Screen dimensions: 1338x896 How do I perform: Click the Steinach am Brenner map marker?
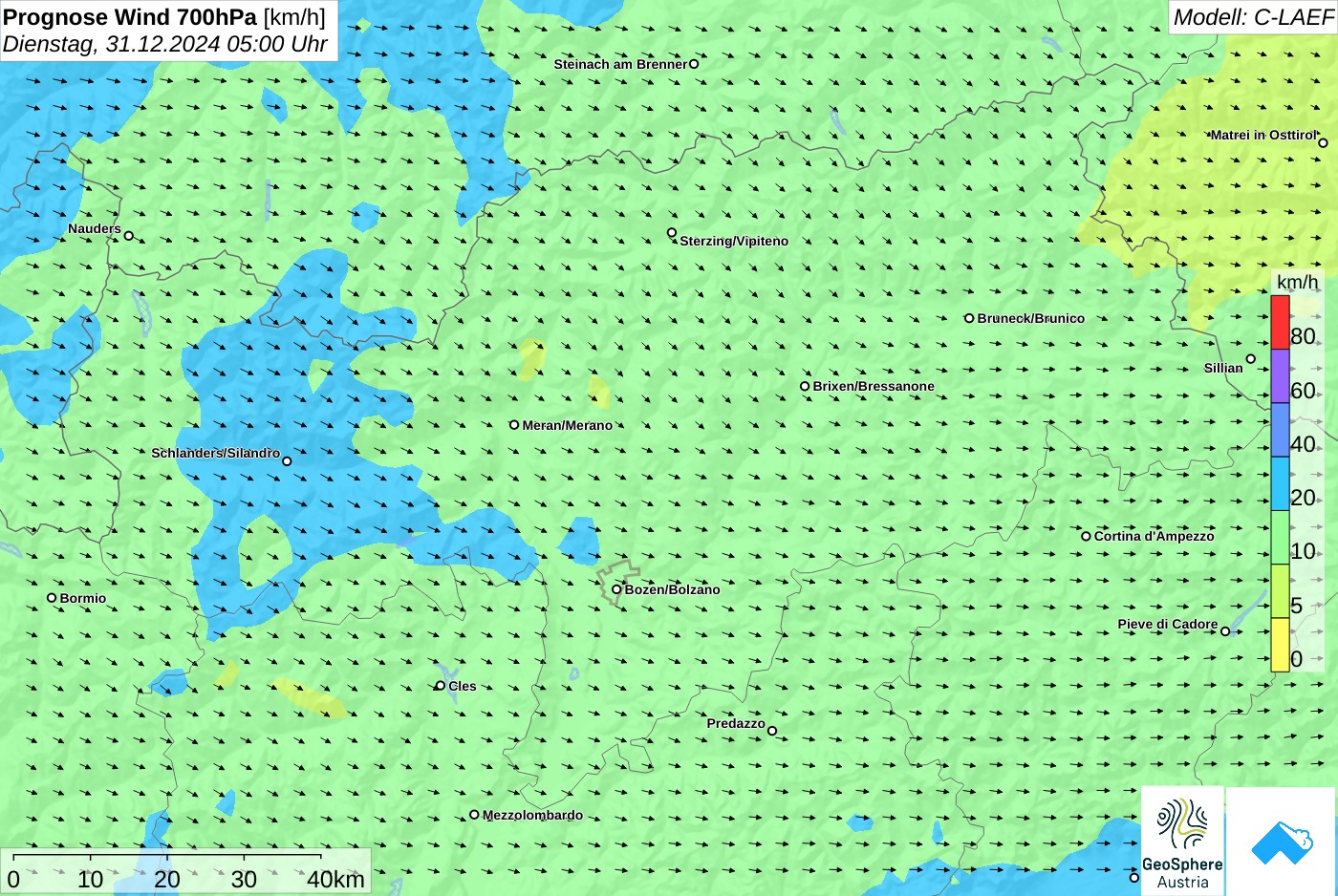pyautogui.click(x=694, y=64)
